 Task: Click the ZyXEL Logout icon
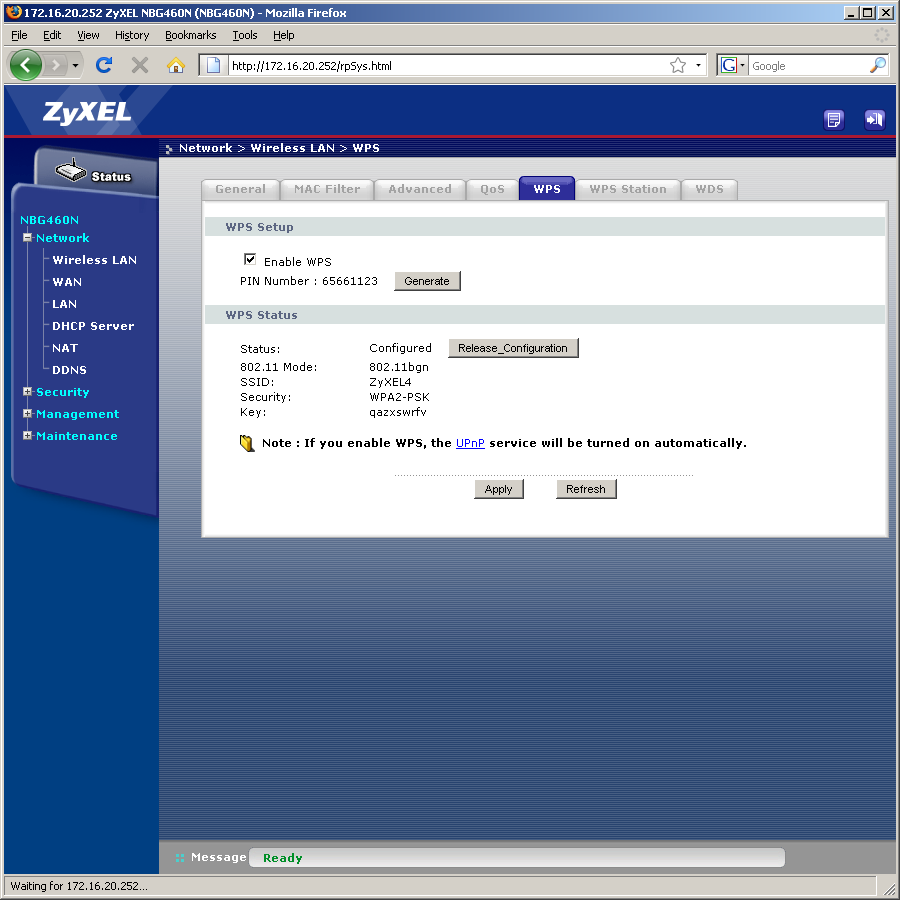(874, 119)
